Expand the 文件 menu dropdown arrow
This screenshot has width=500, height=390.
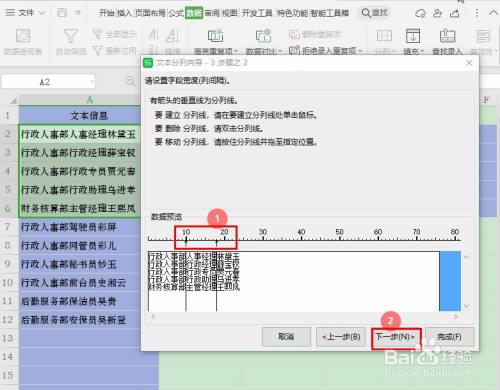42,13
